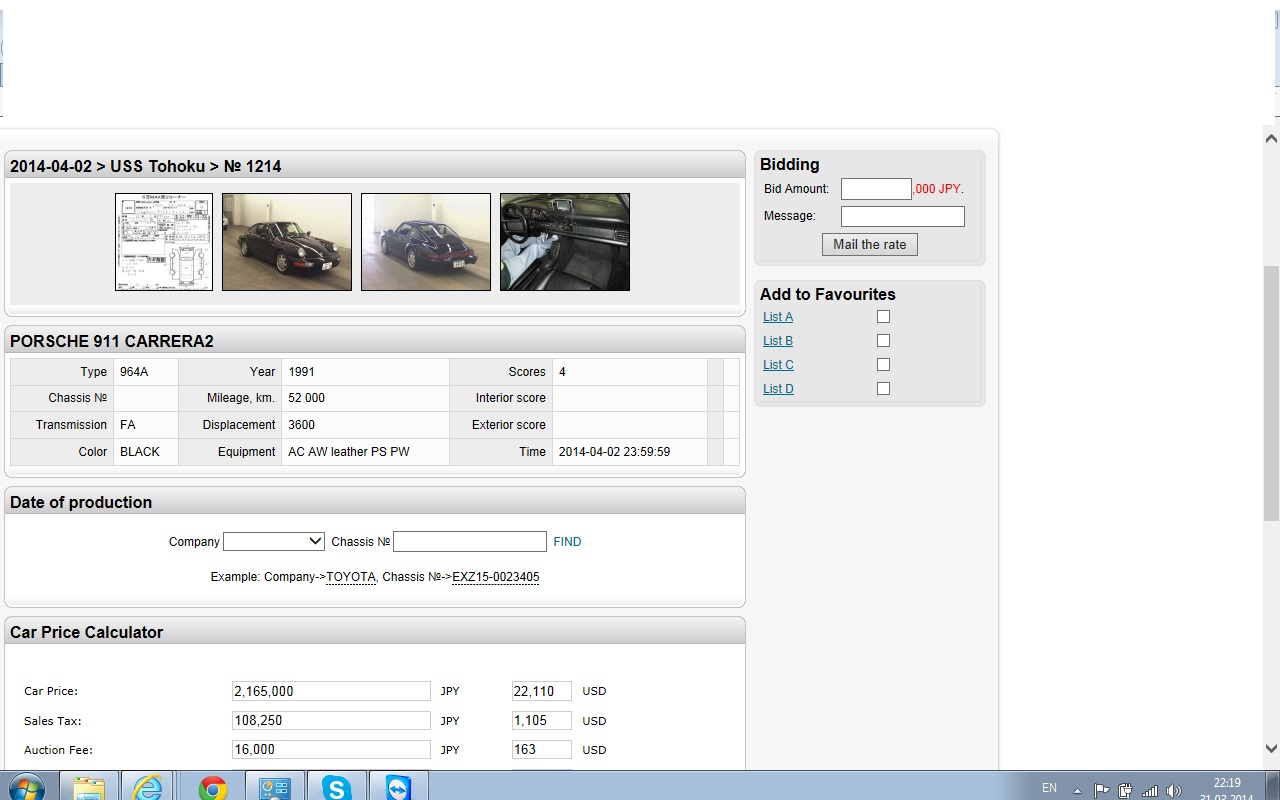This screenshot has height=800, width=1280.
Task: Click the power/battery tray icon
Action: (x=1125, y=790)
